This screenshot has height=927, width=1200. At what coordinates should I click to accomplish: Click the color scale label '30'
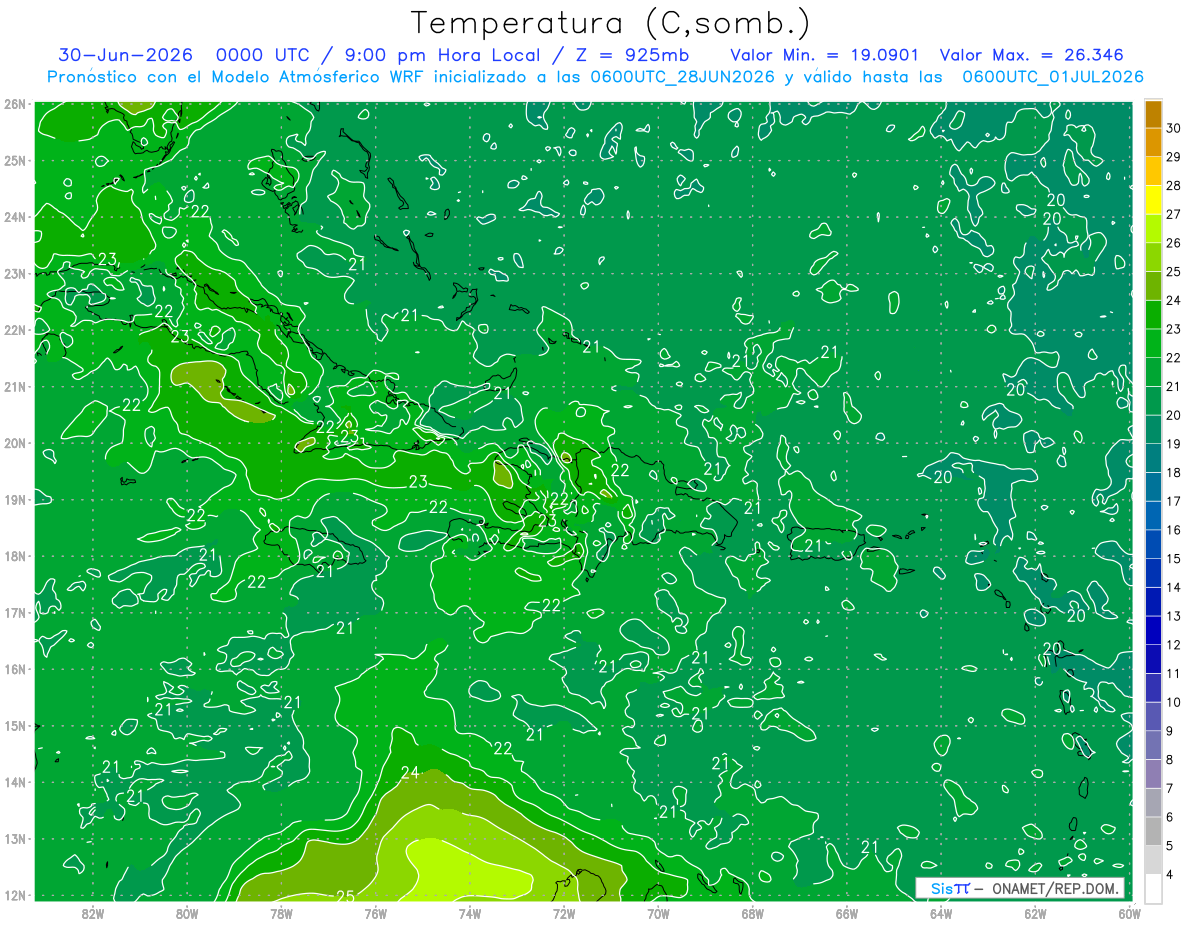[x=1174, y=128]
